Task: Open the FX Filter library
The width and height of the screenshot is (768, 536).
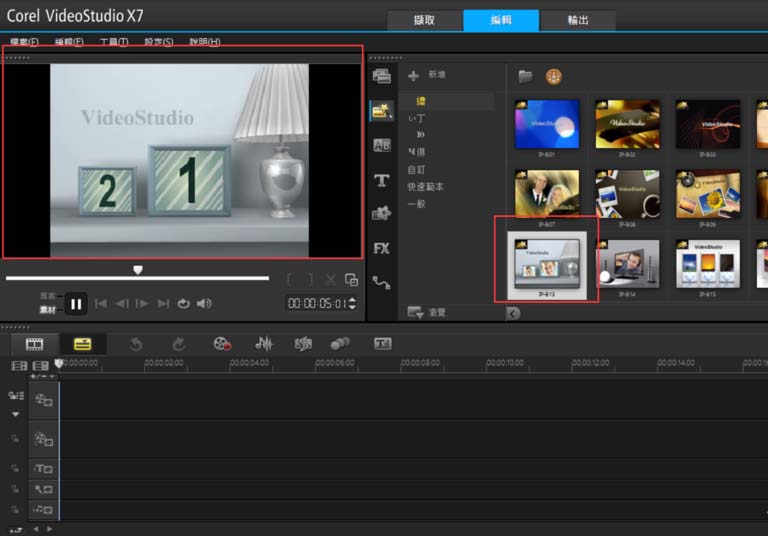Action: tap(382, 248)
